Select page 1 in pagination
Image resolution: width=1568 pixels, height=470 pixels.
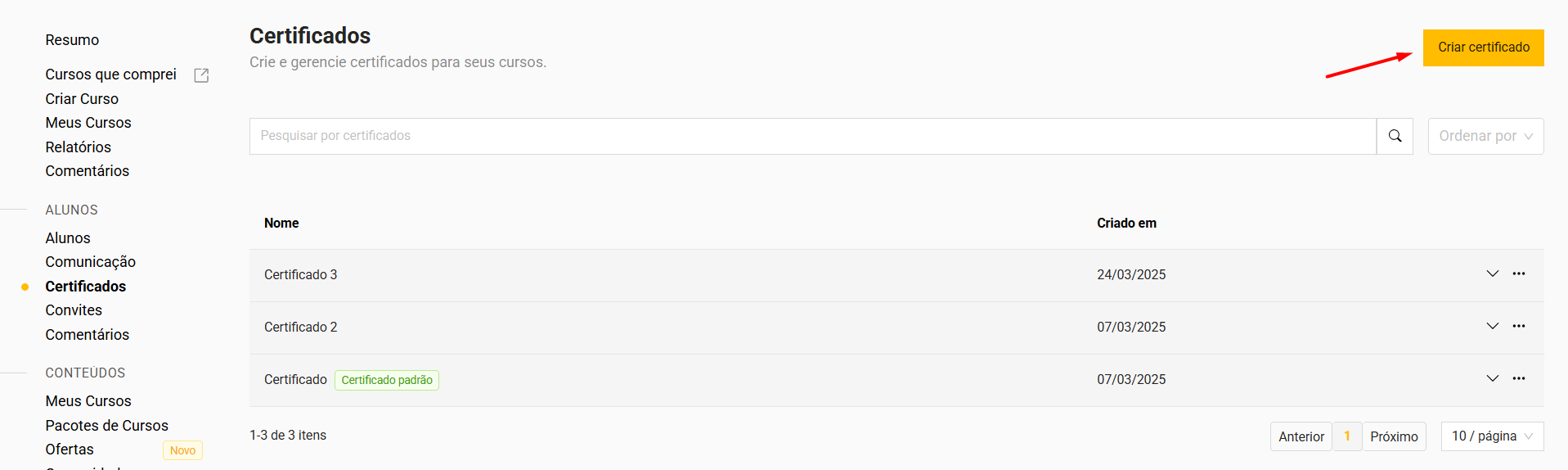(1347, 436)
